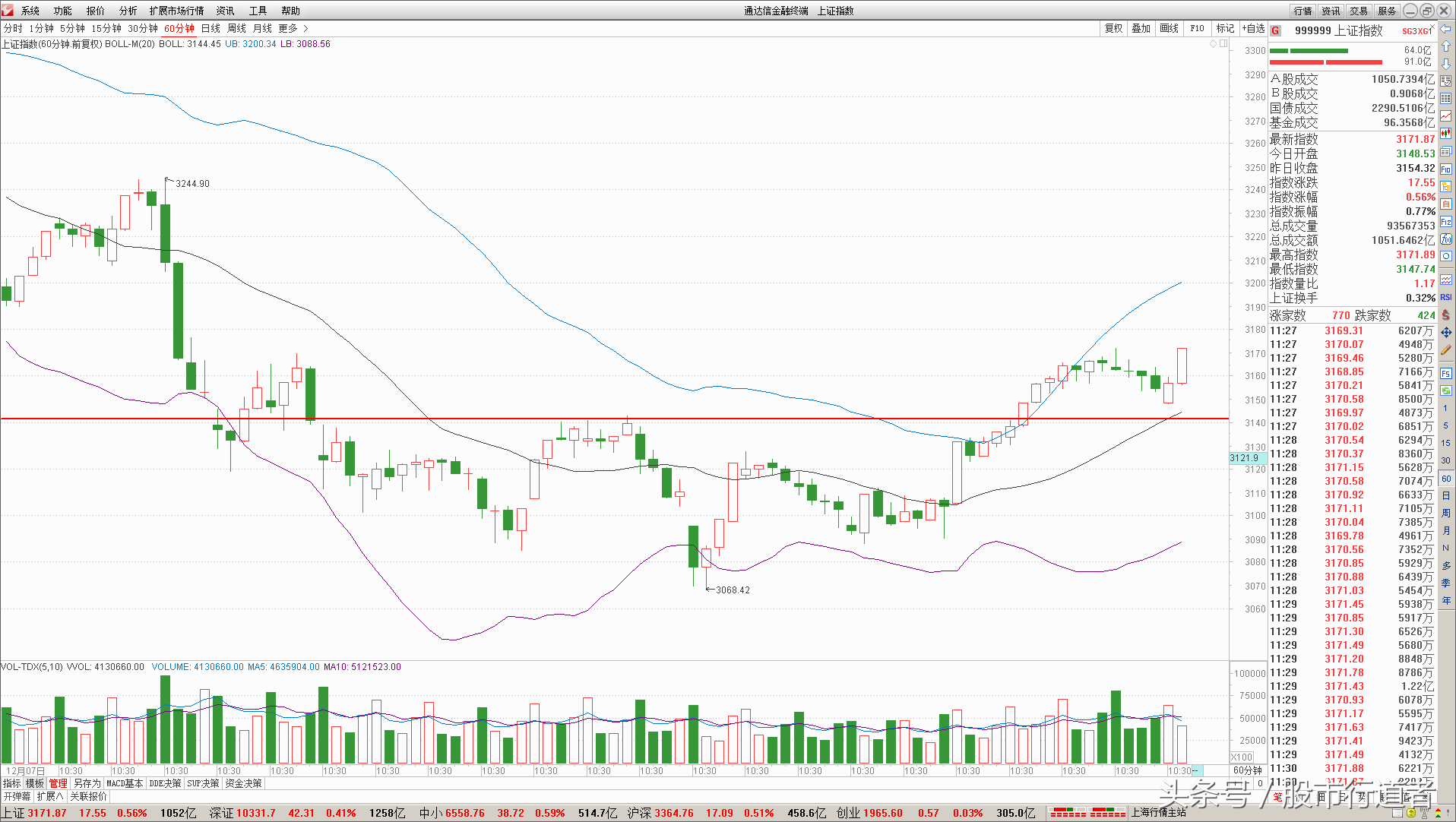Switch the period to 日线 (daily)

point(210,28)
